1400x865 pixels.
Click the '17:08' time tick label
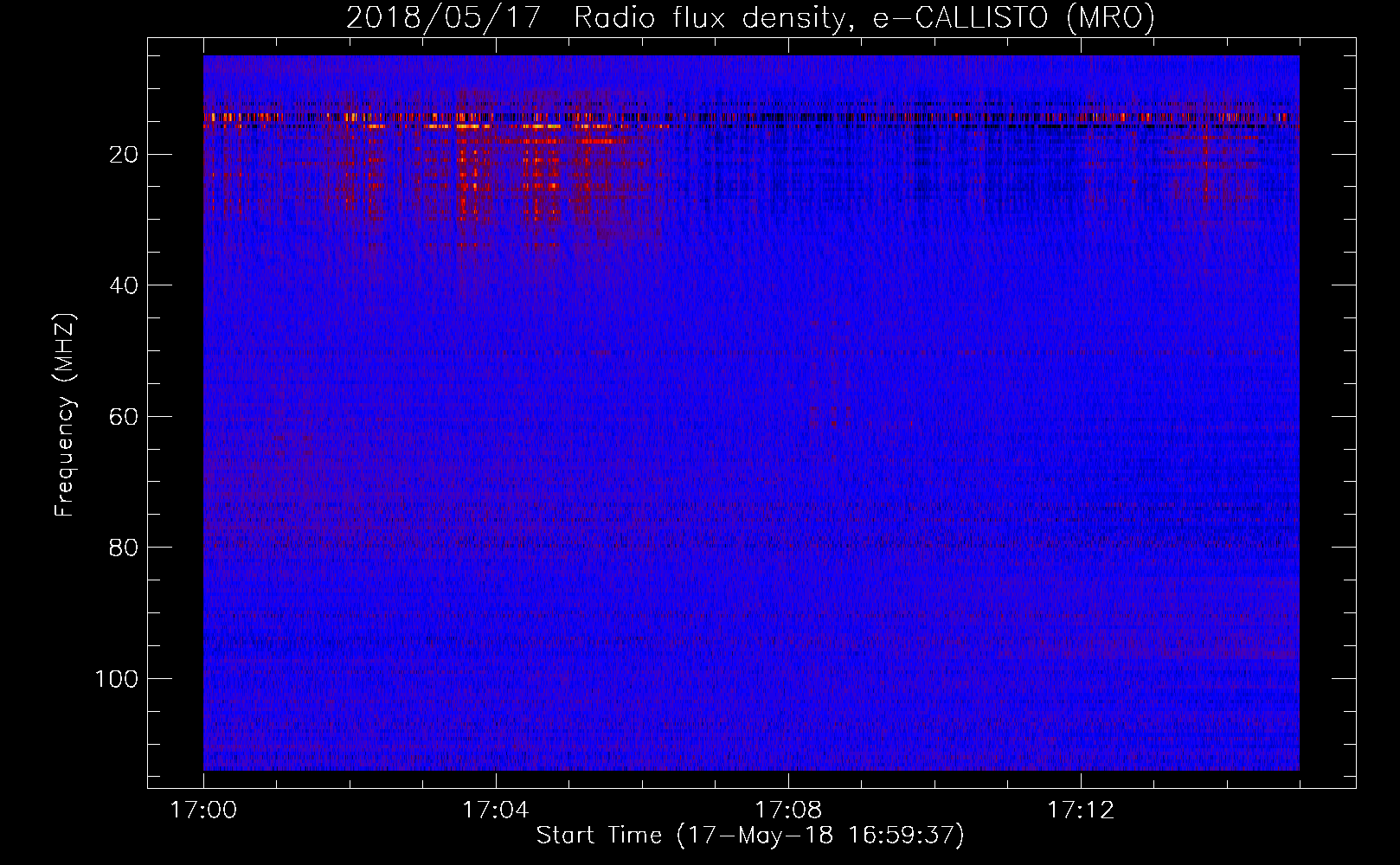pos(788,811)
